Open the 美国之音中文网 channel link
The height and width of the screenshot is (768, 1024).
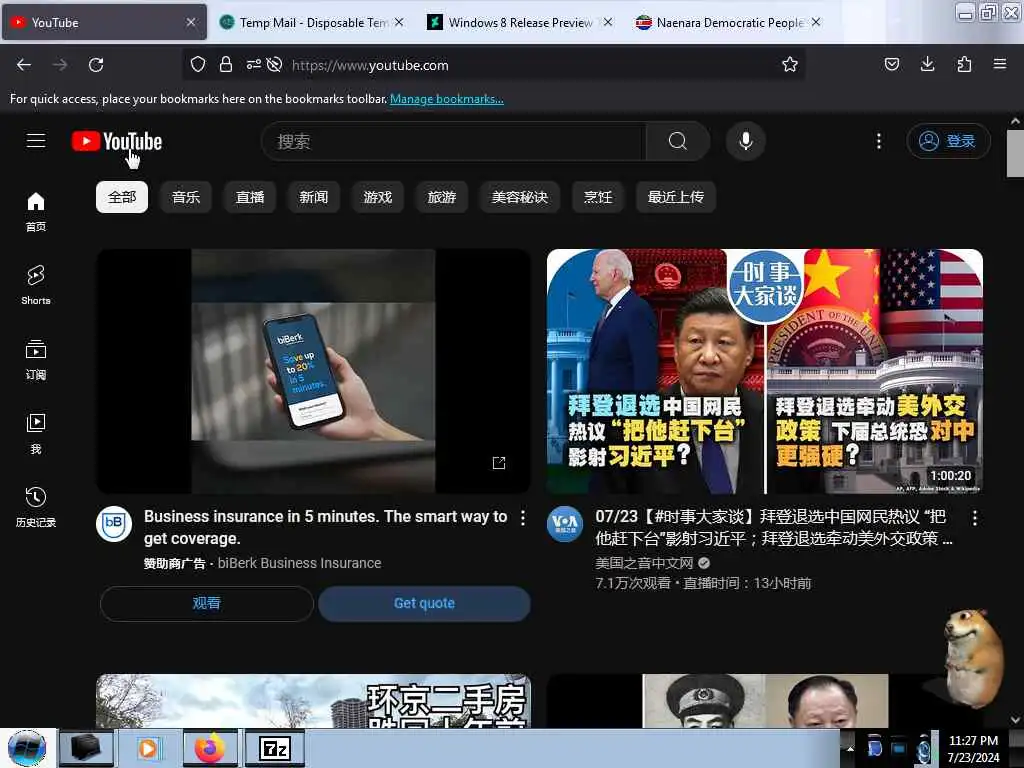[x=645, y=563]
